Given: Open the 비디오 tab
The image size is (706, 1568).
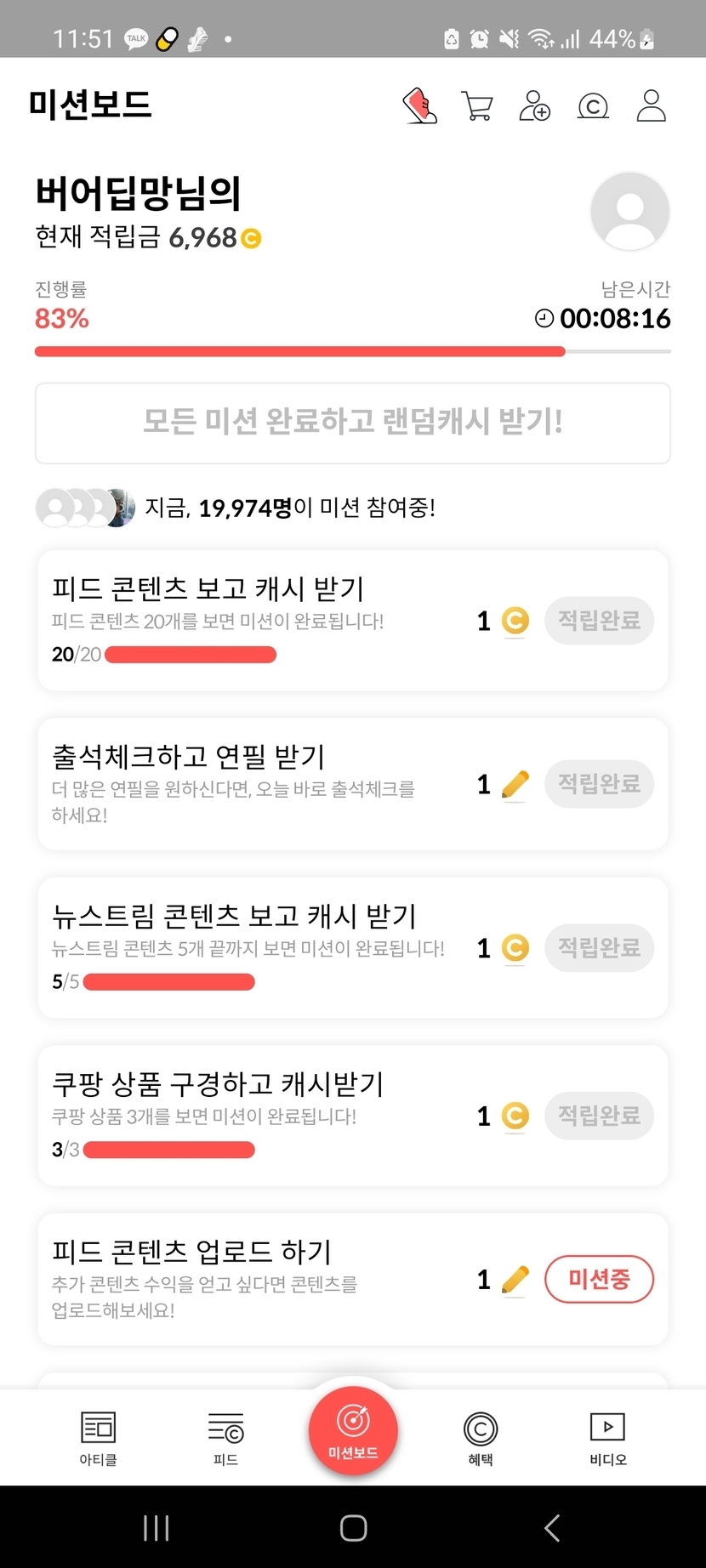Looking at the screenshot, I should coord(607,1438).
